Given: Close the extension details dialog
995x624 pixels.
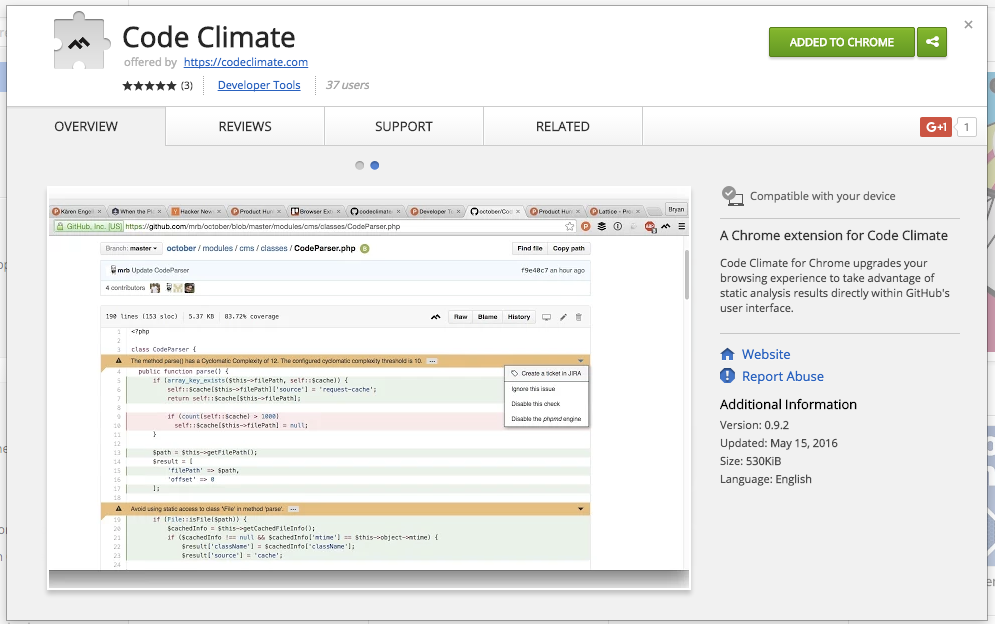Looking at the screenshot, I should 968,25.
